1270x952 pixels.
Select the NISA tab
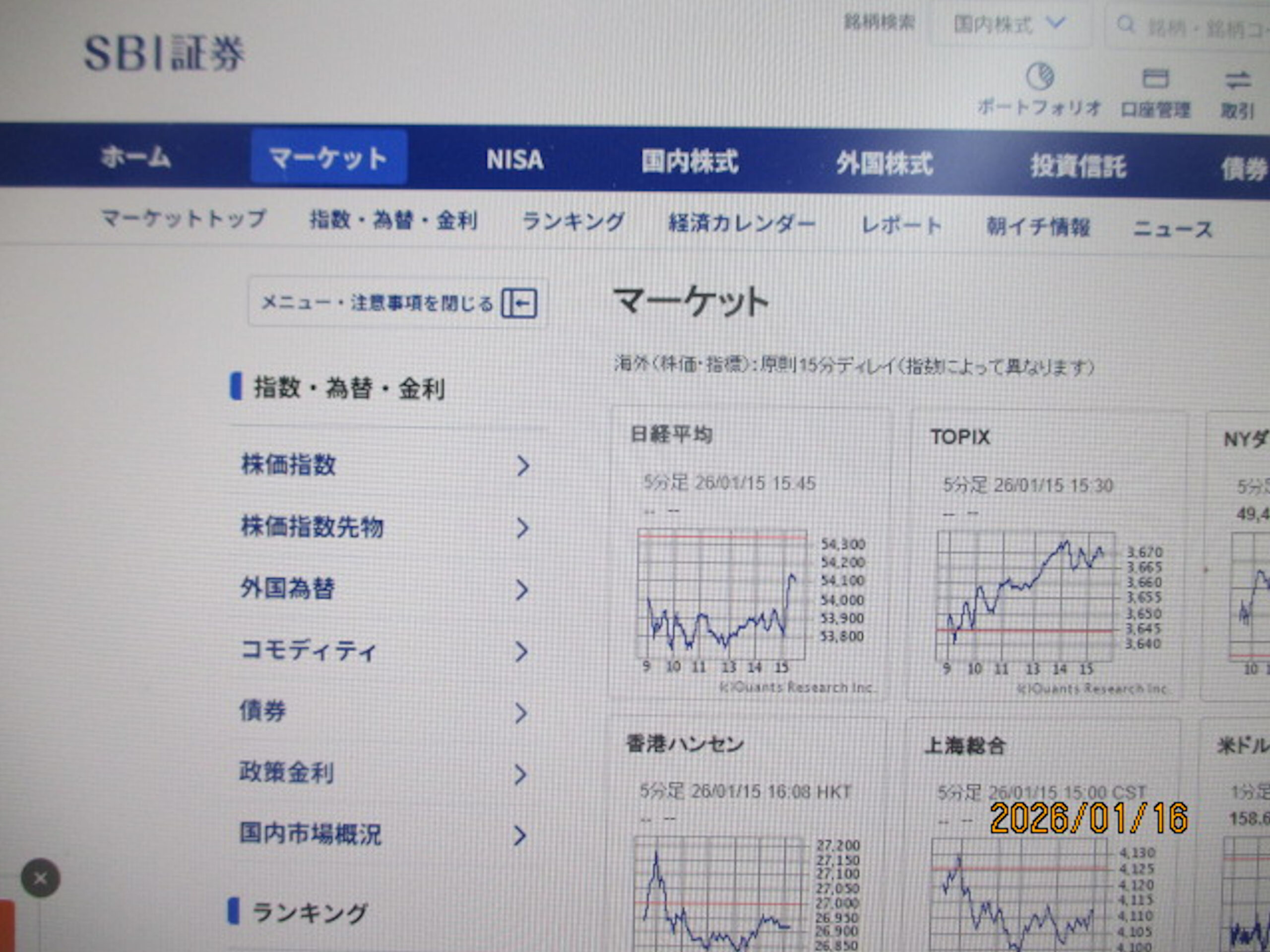point(514,160)
